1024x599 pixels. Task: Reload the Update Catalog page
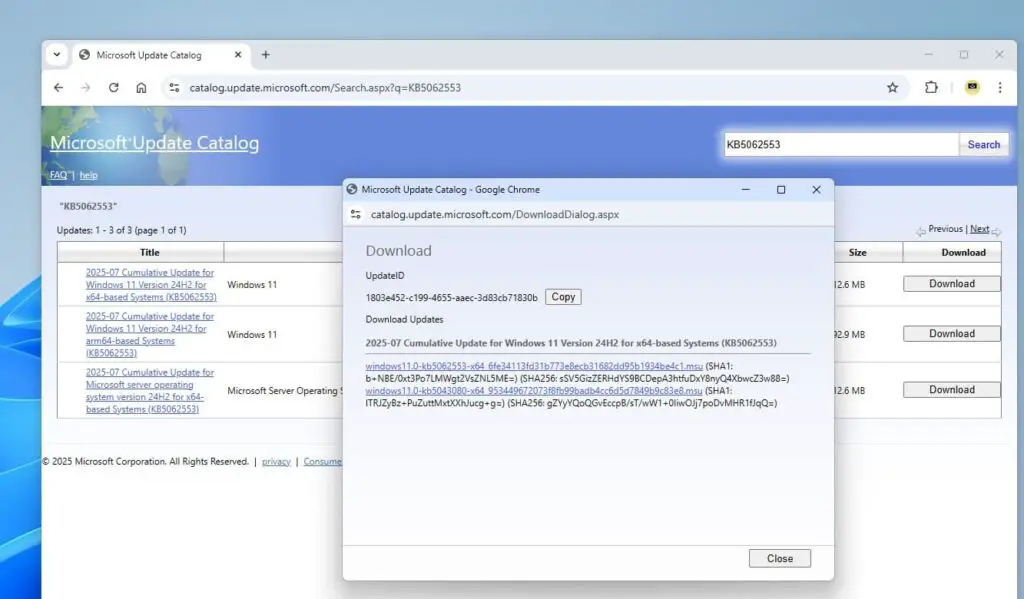click(113, 87)
